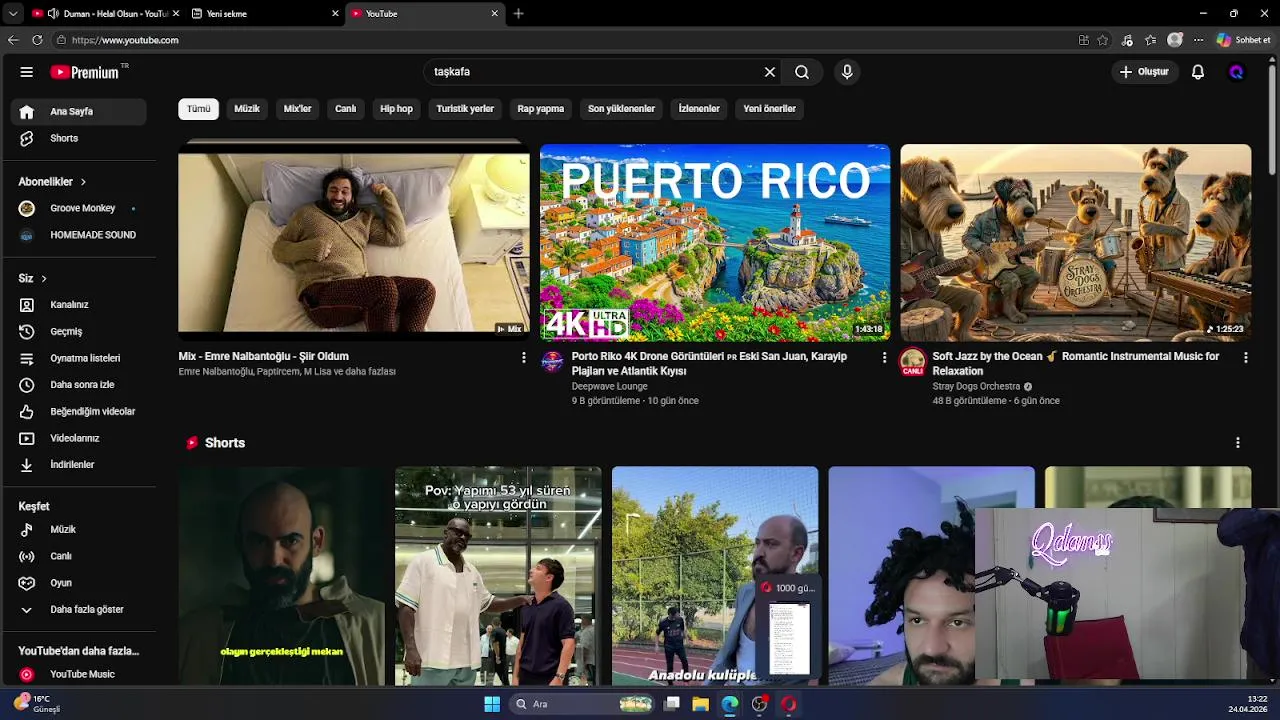Screen dimensions: 1280x720
Task: Open the notifications bell
Action: pos(1198,72)
